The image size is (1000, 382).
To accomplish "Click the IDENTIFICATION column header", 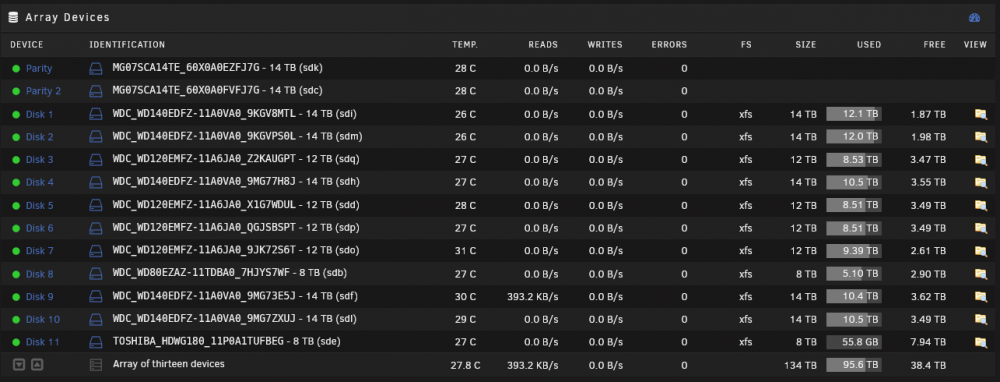I will point(127,45).
